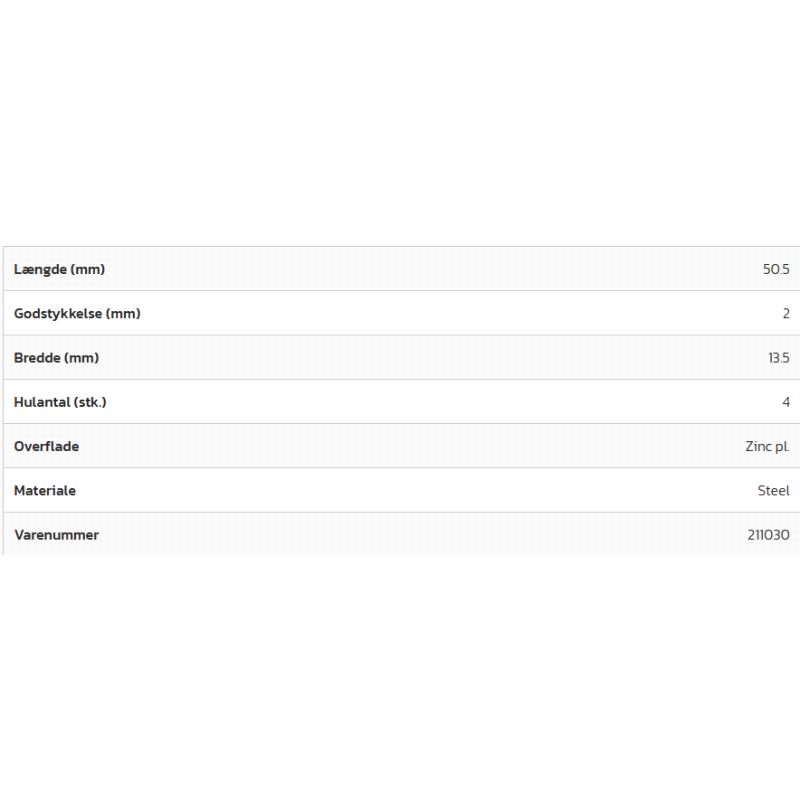The height and width of the screenshot is (800, 800).
Task: Select the Zinc pl. surface value
Action: pyautogui.click(x=767, y=446)
